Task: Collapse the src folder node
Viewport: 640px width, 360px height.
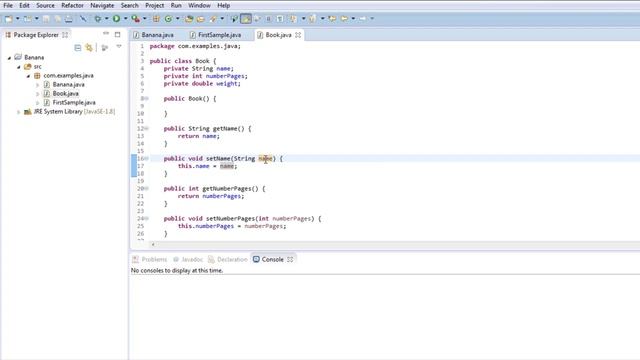Action: (x=19, y=67)
